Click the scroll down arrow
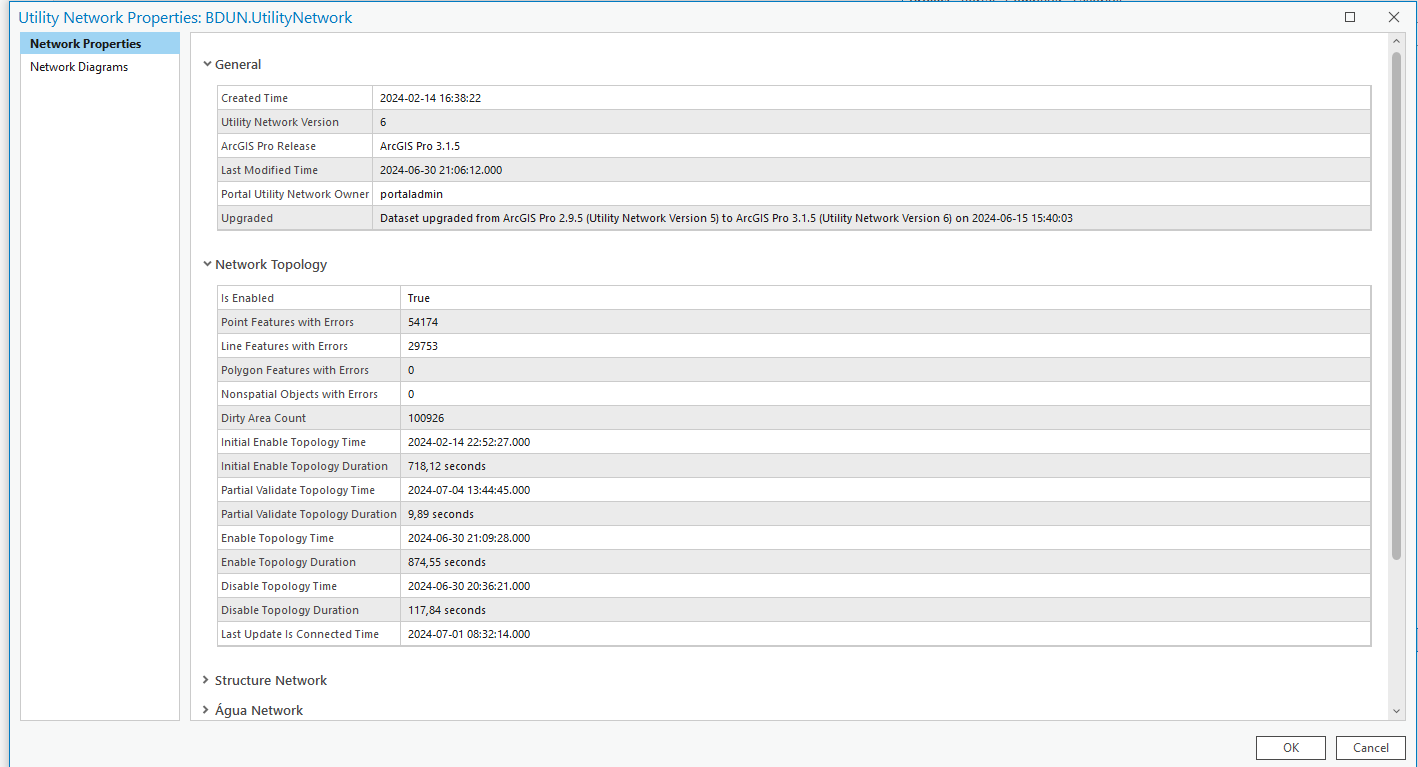Screen dimensions: 1418x767 click(1396, 711)
